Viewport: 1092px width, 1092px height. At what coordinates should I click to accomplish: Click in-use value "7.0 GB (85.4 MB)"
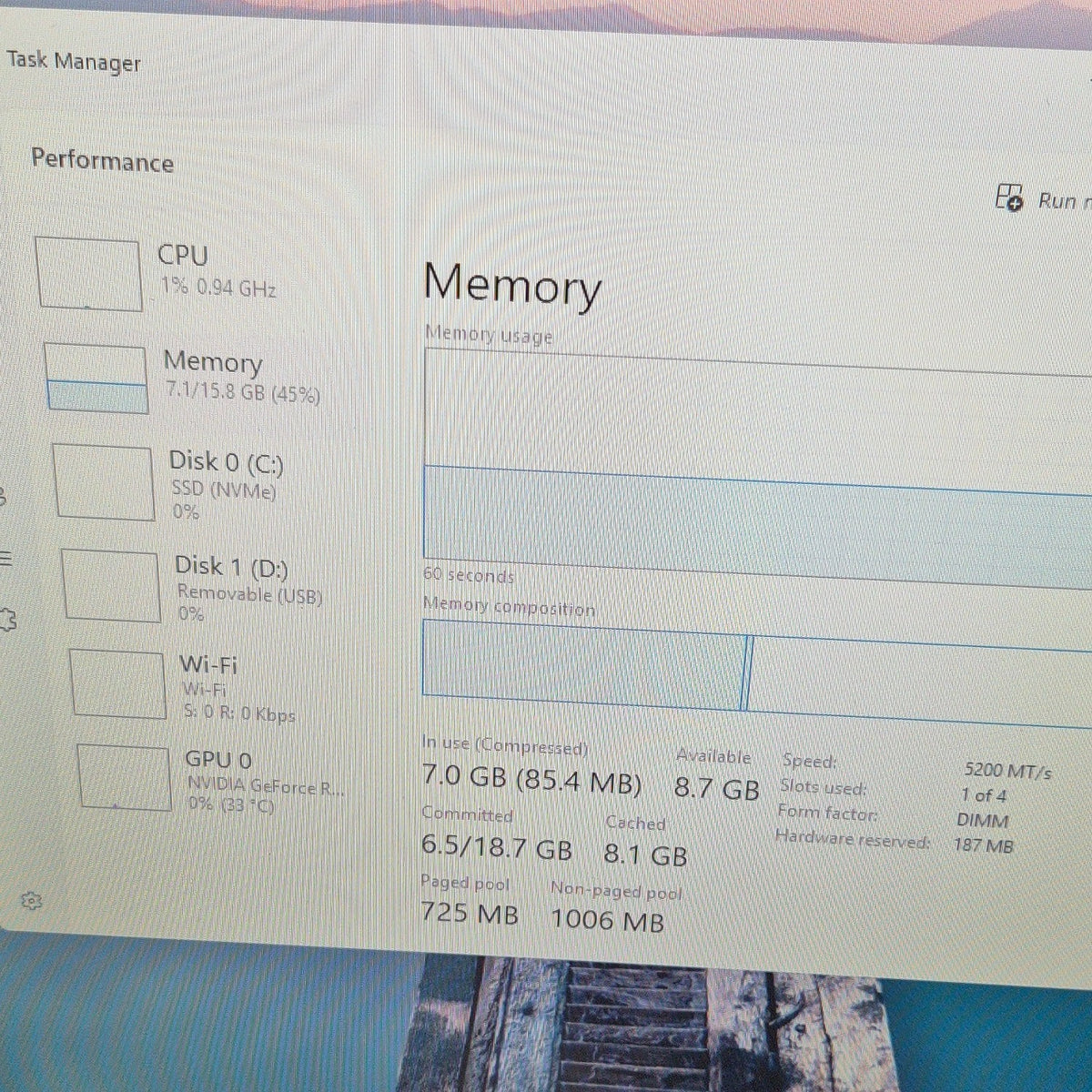532,781
